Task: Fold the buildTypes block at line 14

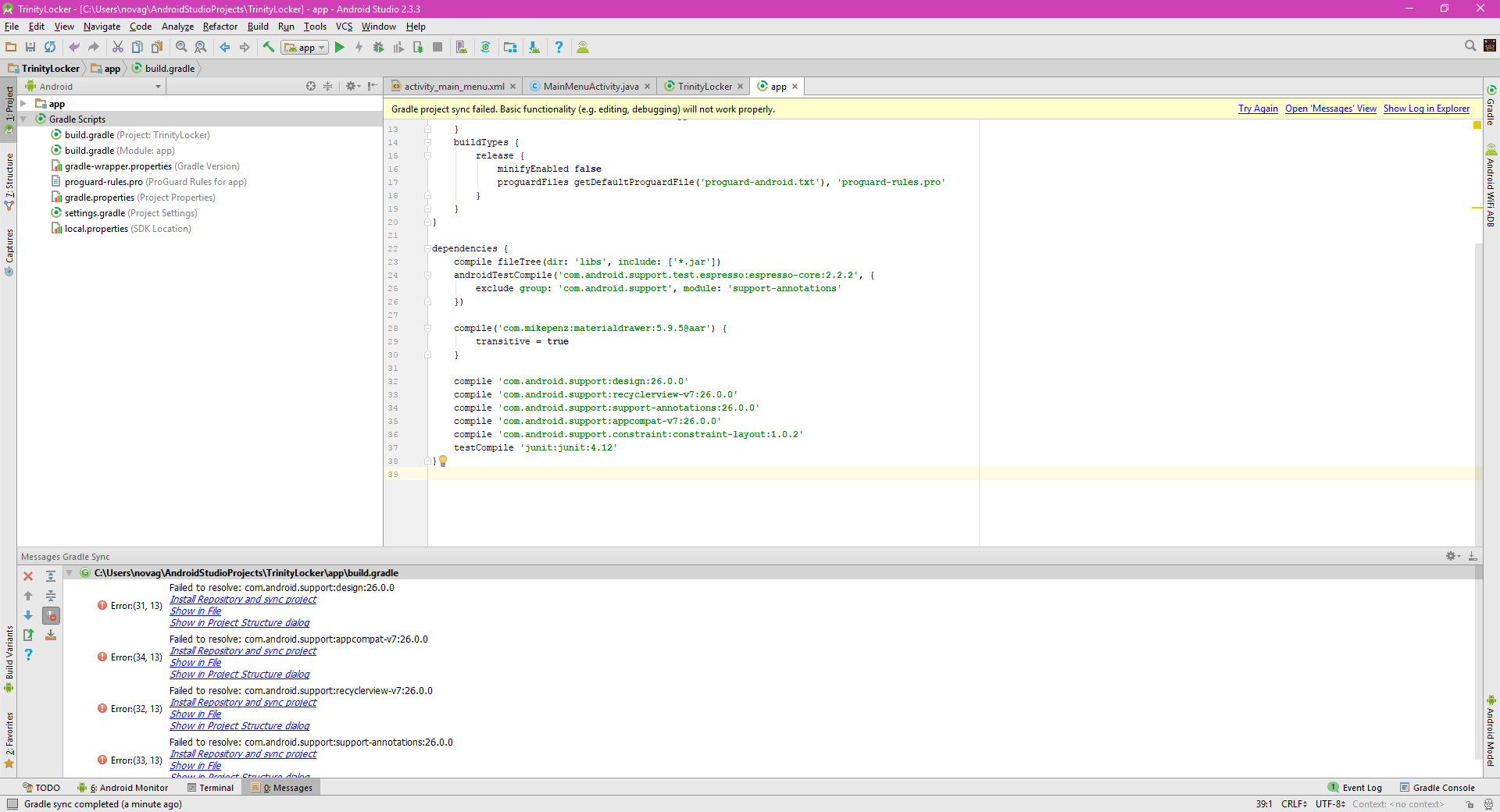Action: coord(427,143)
